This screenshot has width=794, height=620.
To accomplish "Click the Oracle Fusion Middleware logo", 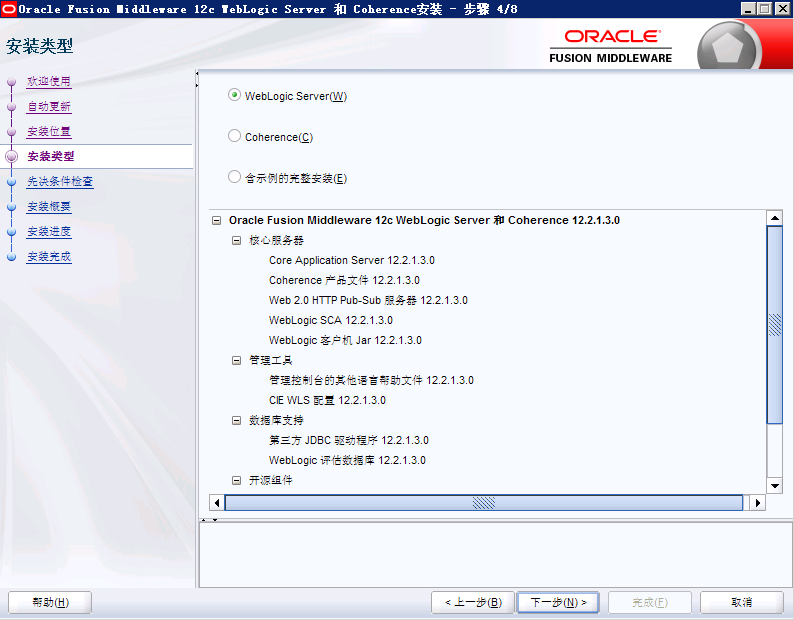I will coord(611,46).
